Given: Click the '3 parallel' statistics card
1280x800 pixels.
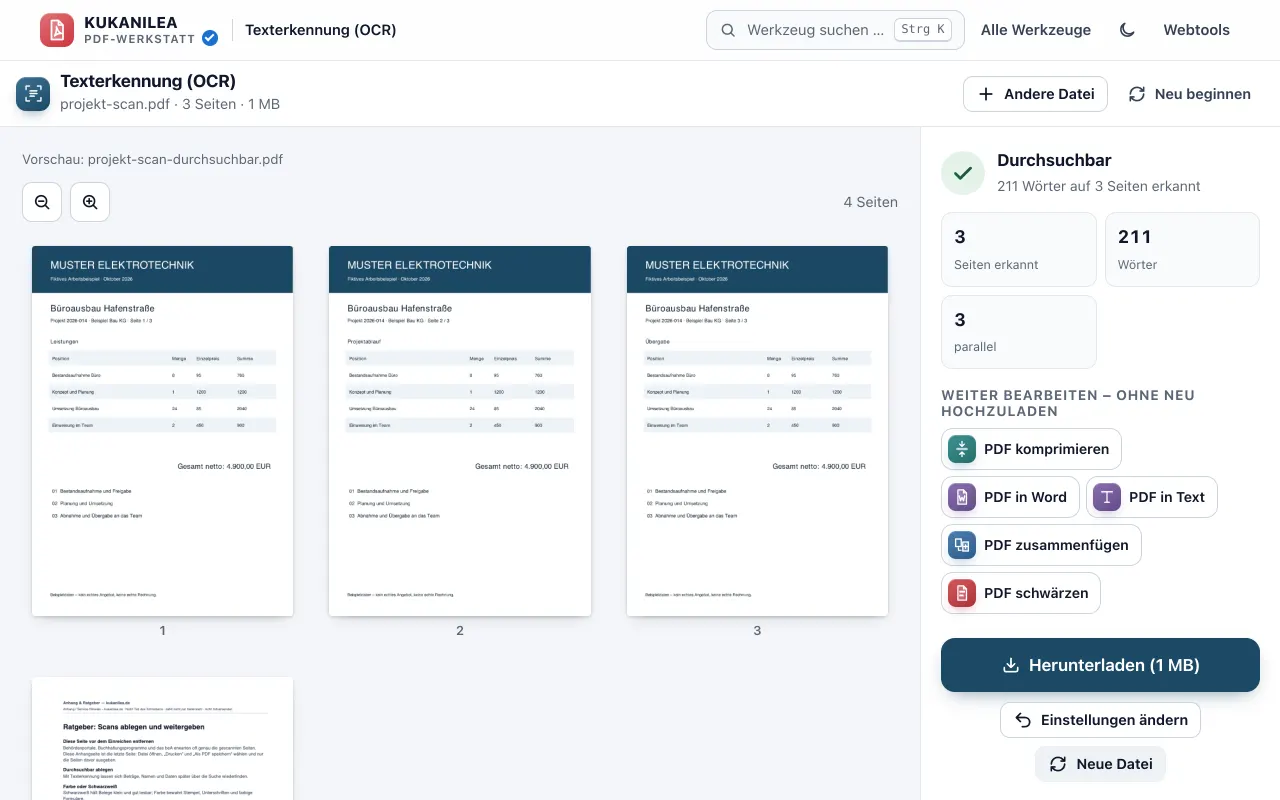Looking at the screenshot, I should pos(1019,332).
